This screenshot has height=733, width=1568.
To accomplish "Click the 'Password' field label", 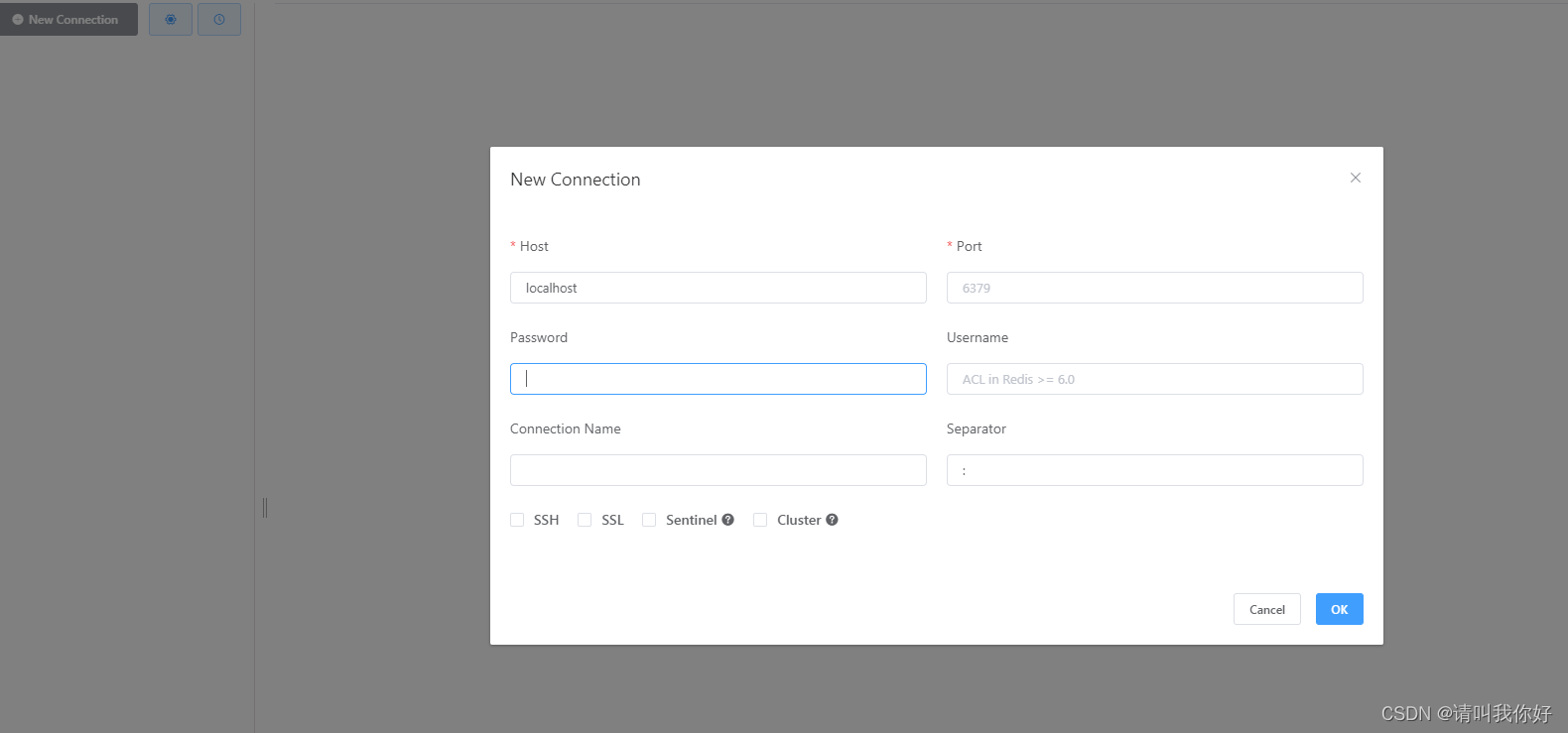I will click(x=539, y=337).
